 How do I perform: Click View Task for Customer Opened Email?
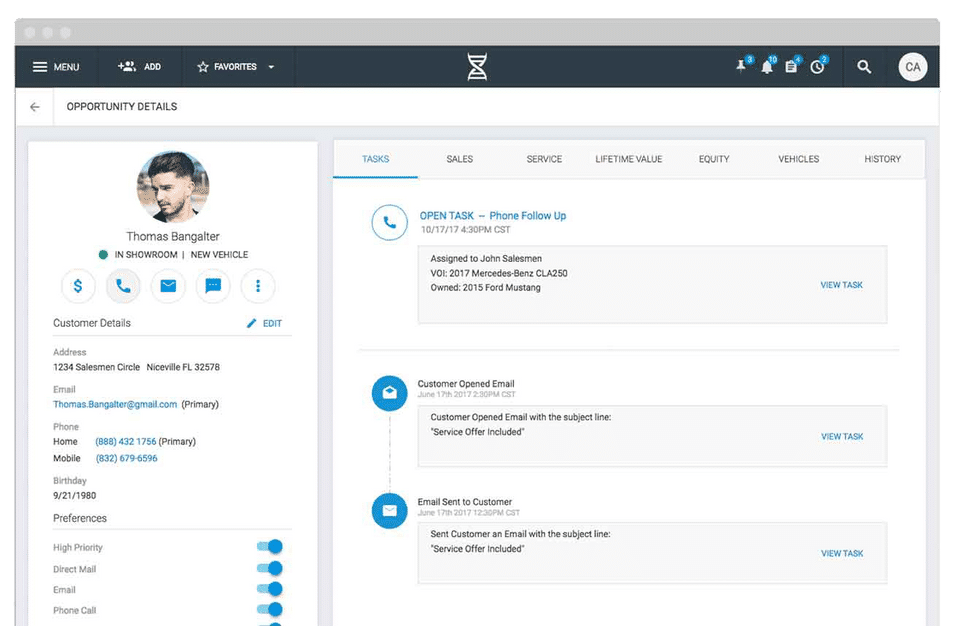842,437
